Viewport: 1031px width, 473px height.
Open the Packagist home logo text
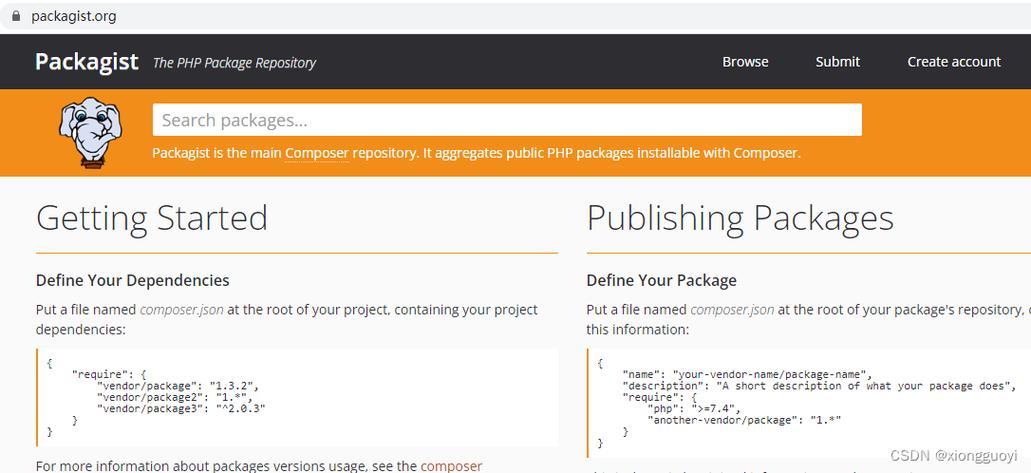pos(87,62)
